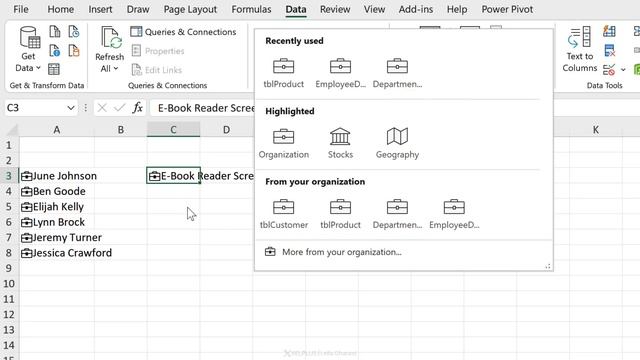Switch to the View tab
Viewport: 640px width, 360px height.
point(374,9)
